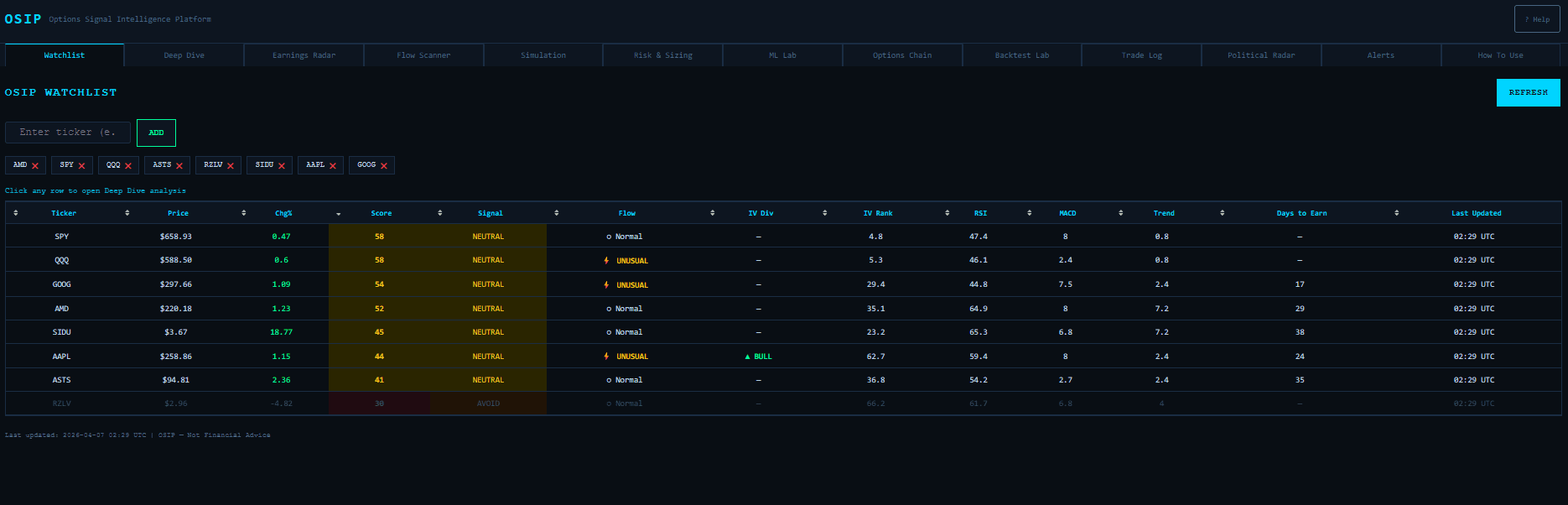Click RSI value 64.9
This screenshot has width=1568, height=505.
979,309
